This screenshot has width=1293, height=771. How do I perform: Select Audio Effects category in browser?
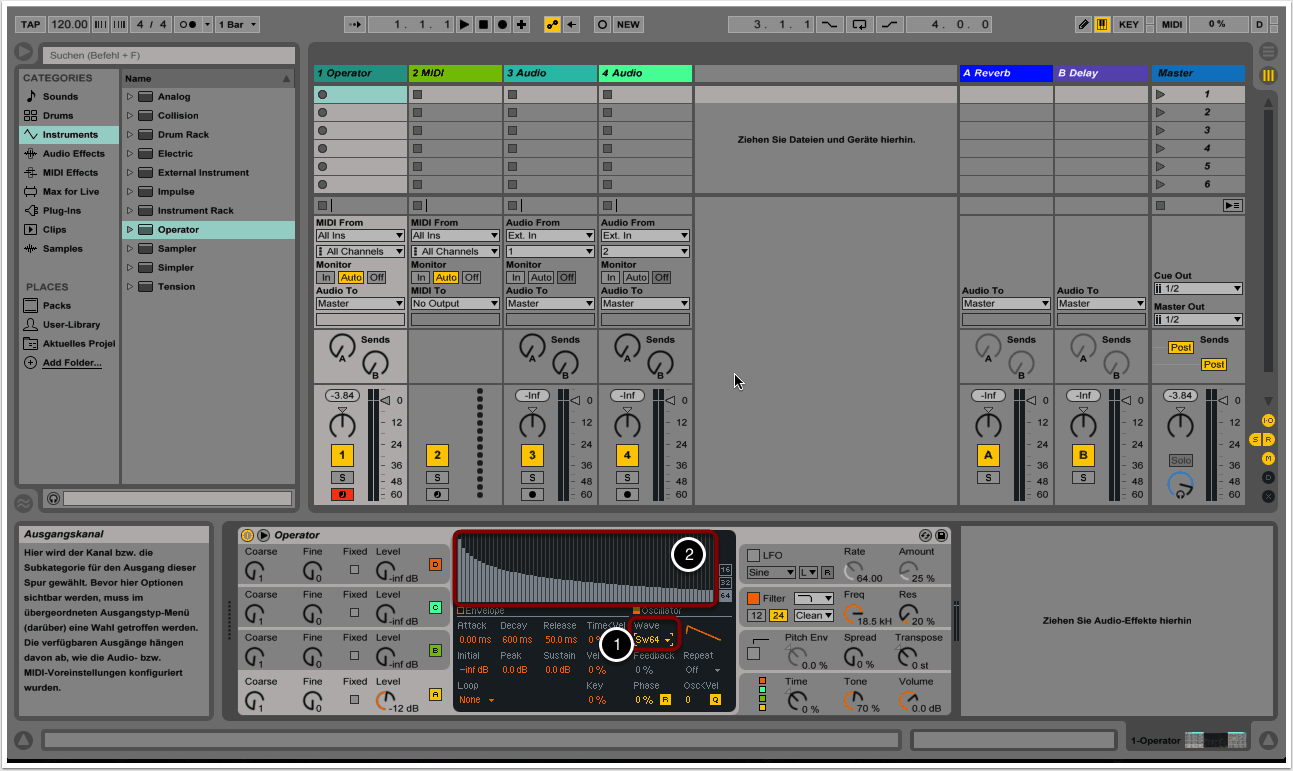click(73, 154)
